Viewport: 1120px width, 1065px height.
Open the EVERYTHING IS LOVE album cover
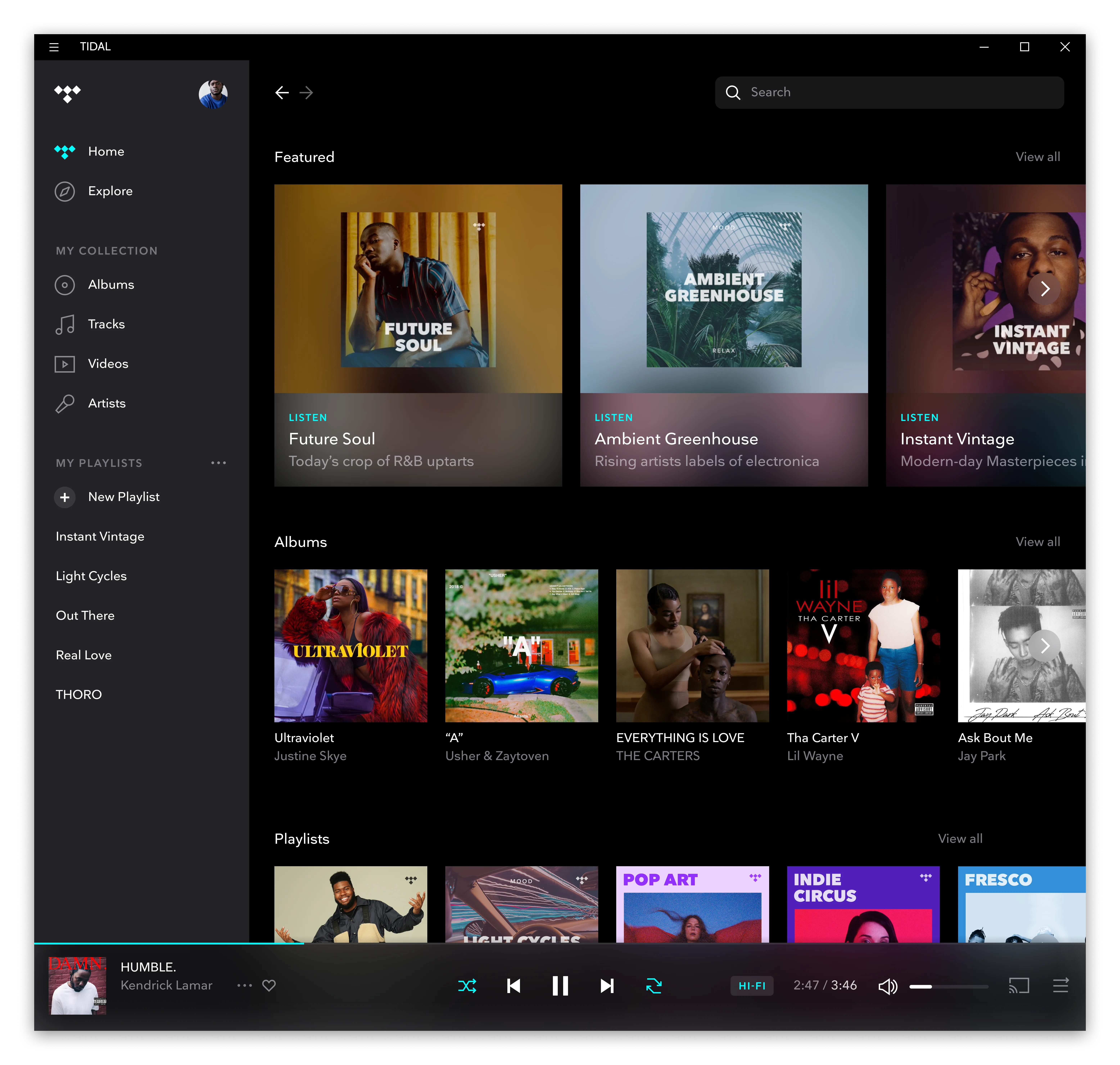click(693, 646)
